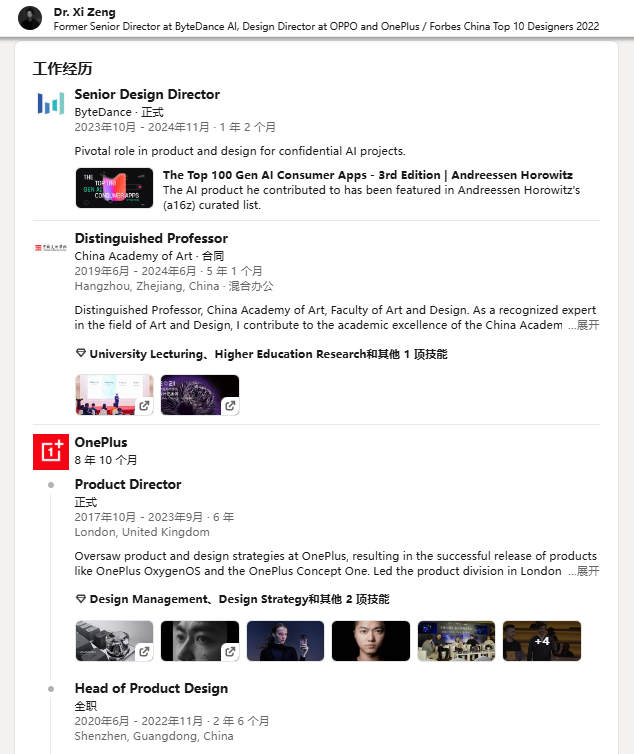Screen dimensions: 634x754
Task: Select the Head of Product Design title
Action: click(151, 688)
